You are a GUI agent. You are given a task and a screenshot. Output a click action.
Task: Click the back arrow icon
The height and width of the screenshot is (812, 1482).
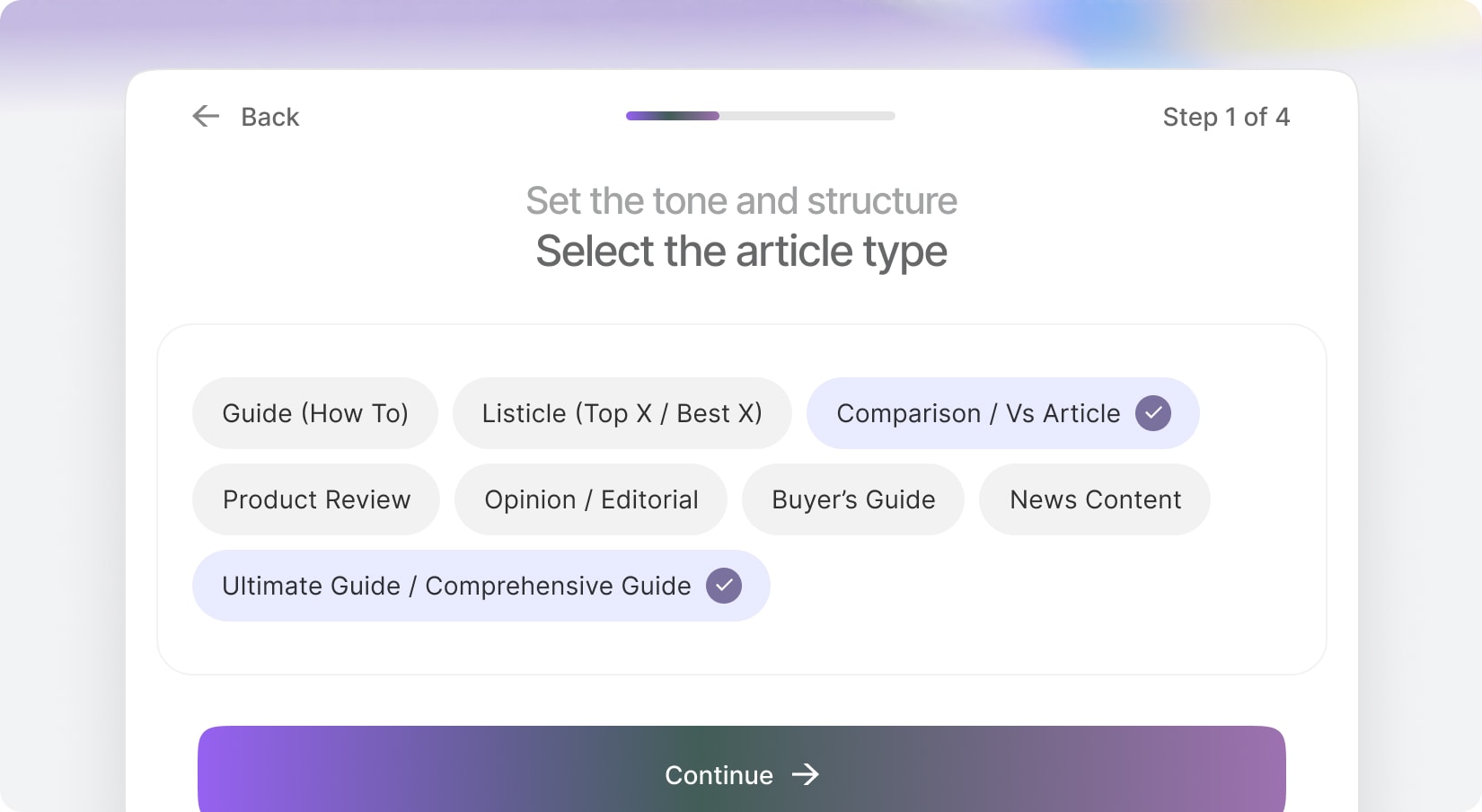pos(206,116)
